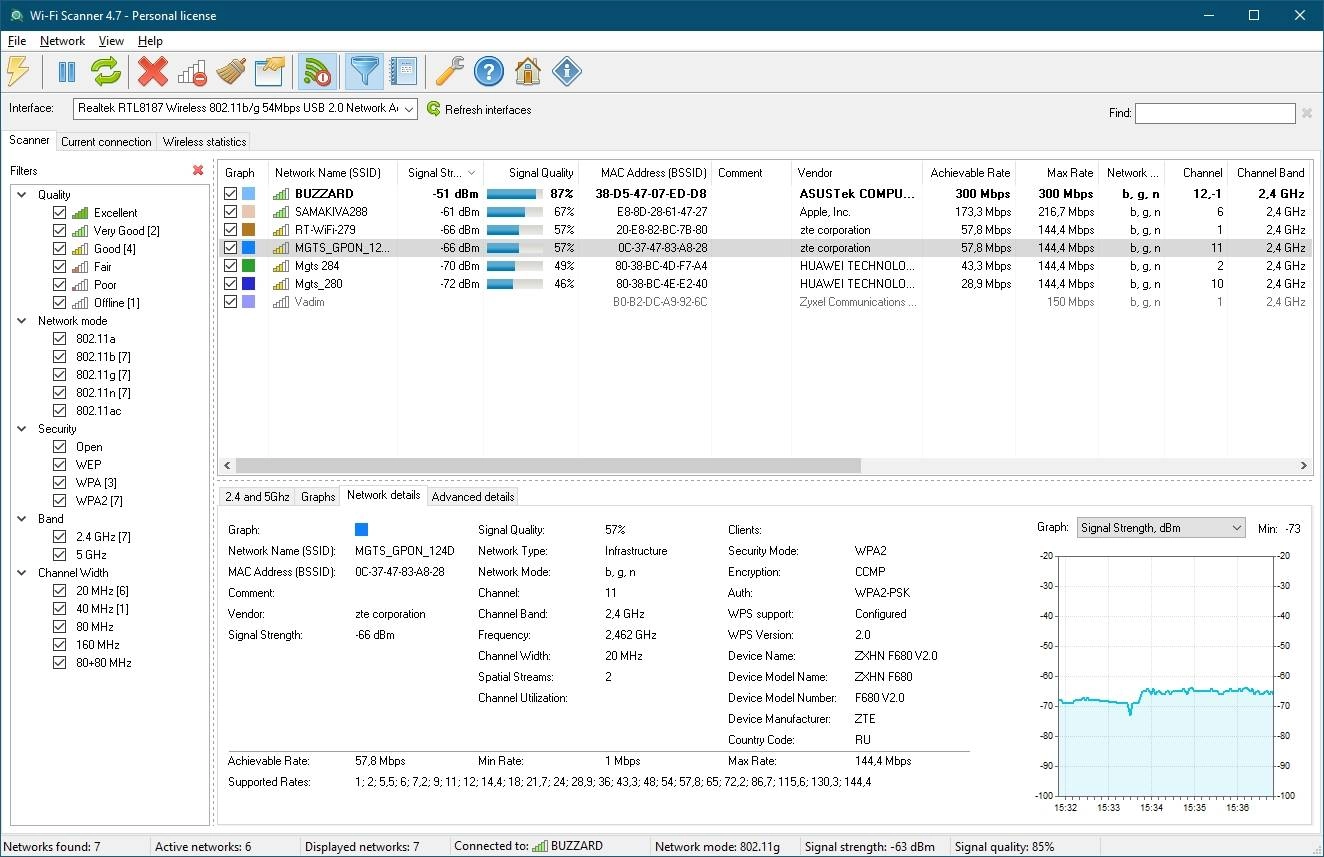Click the signal icon beside Mgts_280

point(282,284)
